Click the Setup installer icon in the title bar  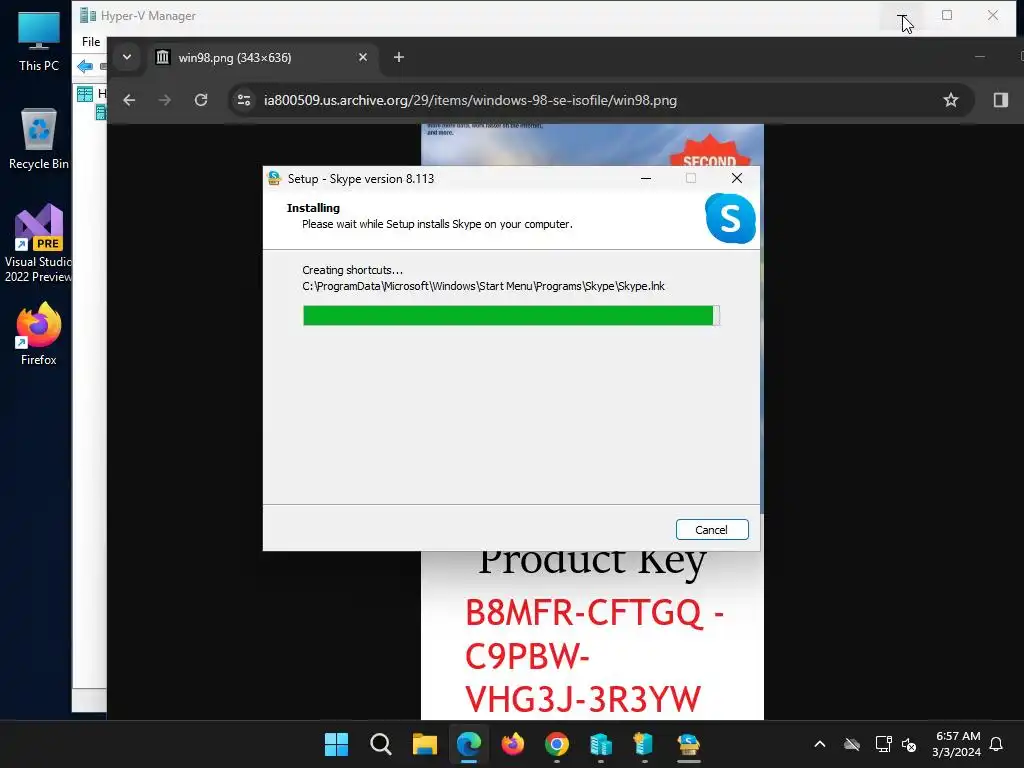tap(274, 178)
